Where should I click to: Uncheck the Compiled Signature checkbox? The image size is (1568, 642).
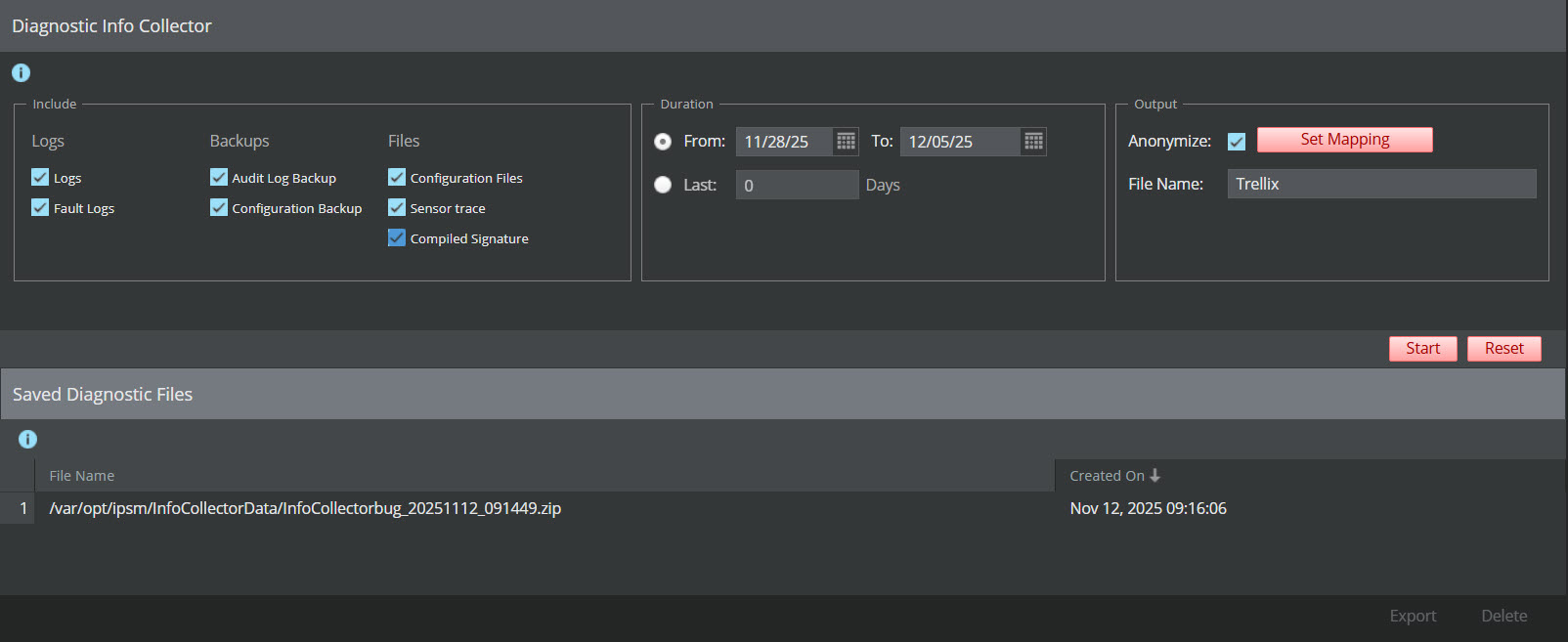tap(397, 237)
